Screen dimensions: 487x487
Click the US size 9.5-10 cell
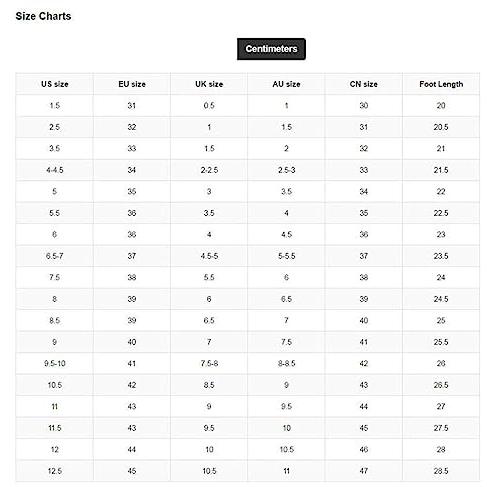click(x=55, y=363)
